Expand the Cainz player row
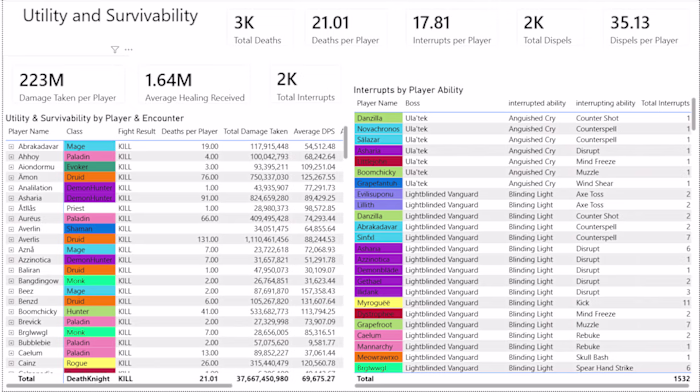700x392 pixels. coord(11,363)
